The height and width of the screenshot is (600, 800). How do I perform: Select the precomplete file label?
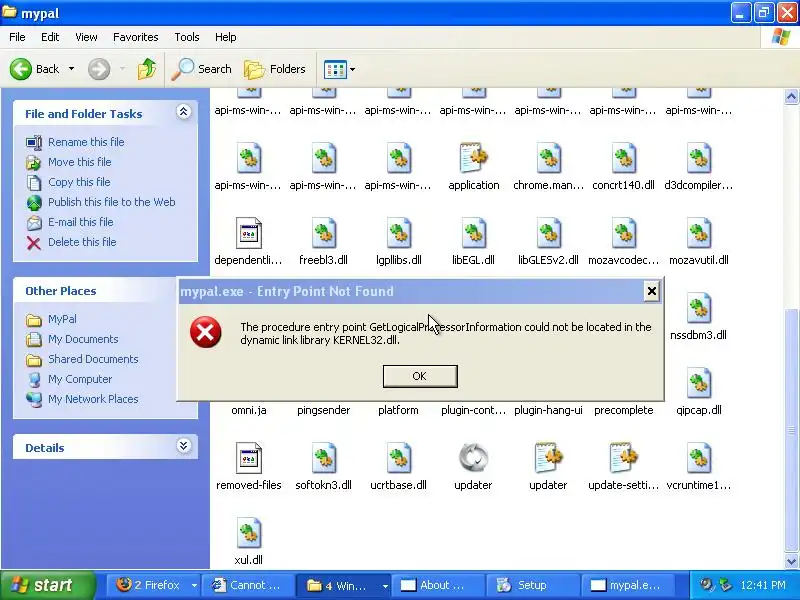coord(623,410)
